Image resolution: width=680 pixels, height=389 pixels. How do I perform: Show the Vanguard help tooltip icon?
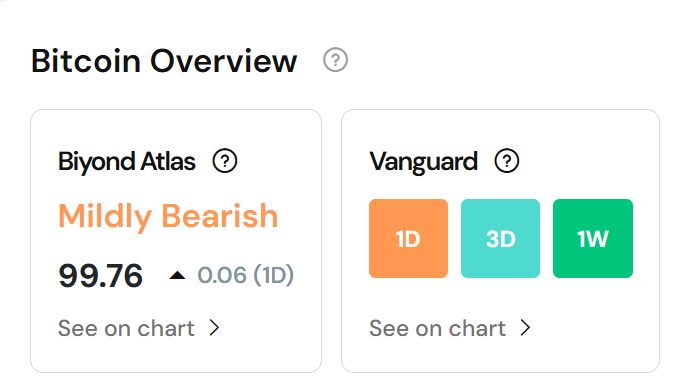(507, 161)
